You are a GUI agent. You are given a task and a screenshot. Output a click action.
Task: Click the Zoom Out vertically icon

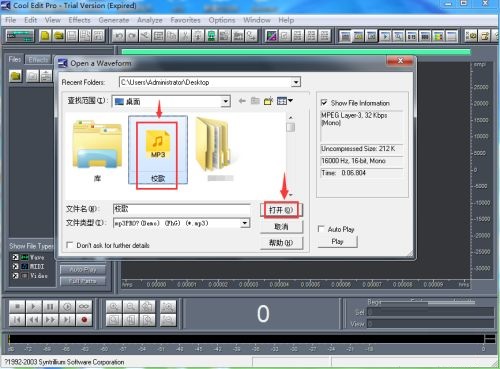(x=168, y=320)
